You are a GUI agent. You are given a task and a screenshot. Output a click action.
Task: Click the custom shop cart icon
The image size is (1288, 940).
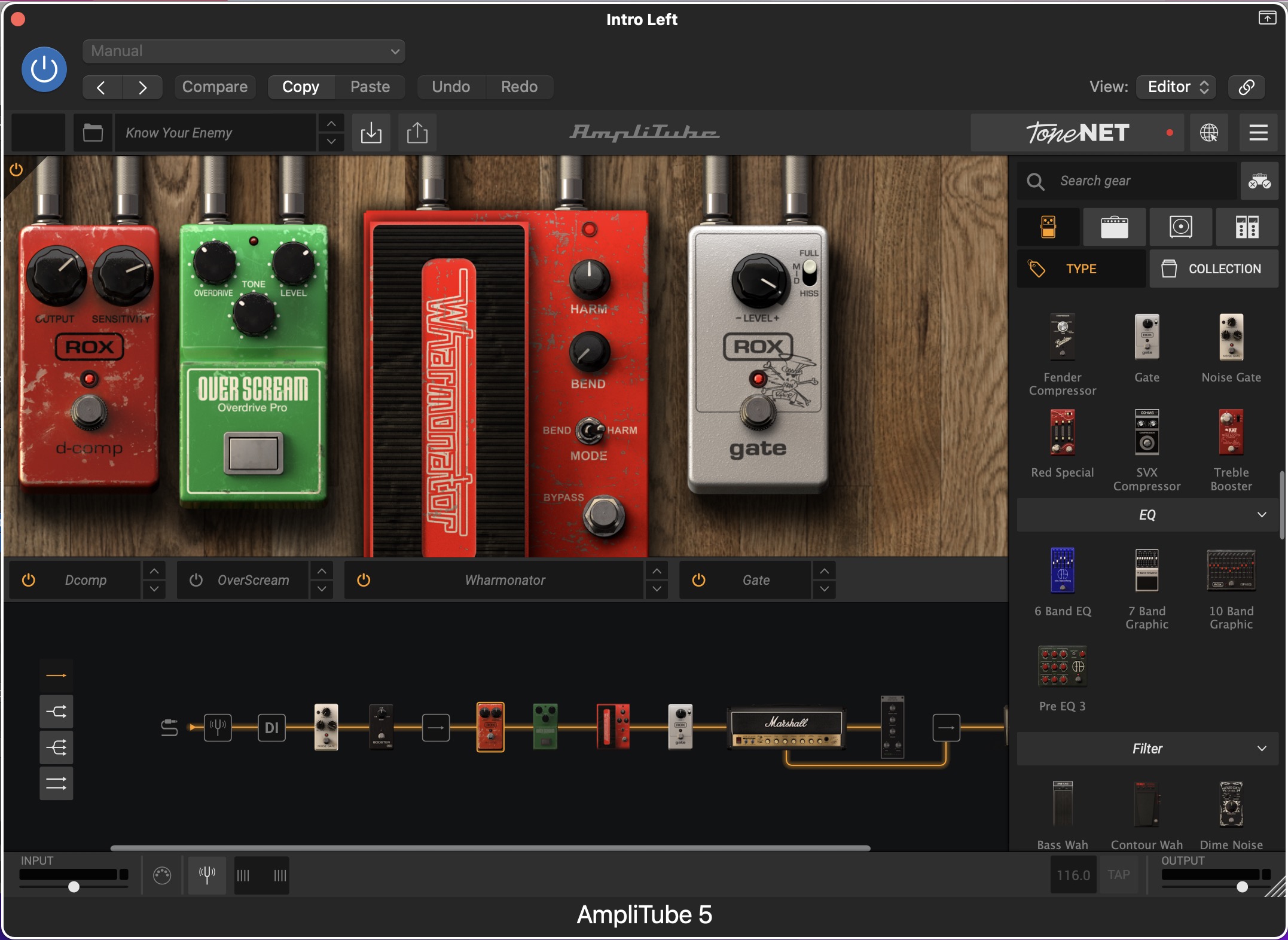[x=1259, y=181]
